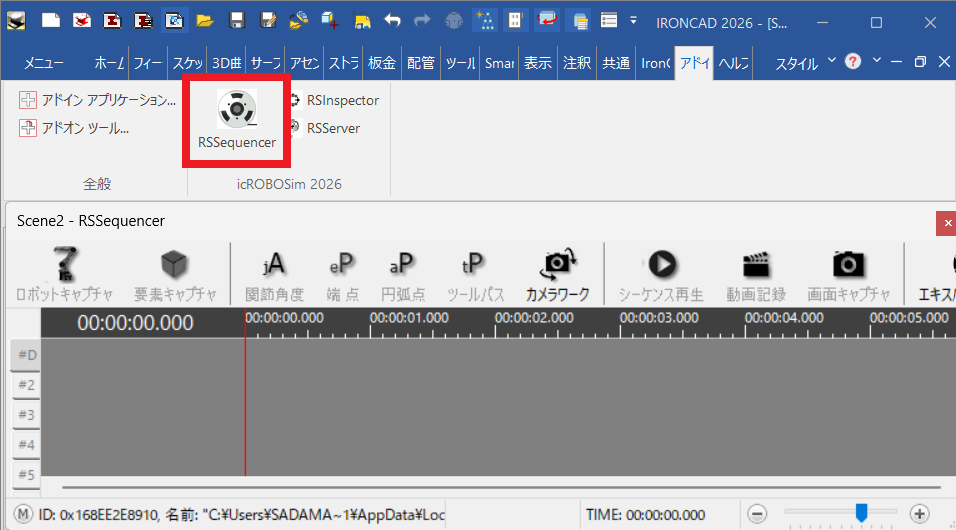Switch to the 共通 ribbon tab

pos(616,63)
